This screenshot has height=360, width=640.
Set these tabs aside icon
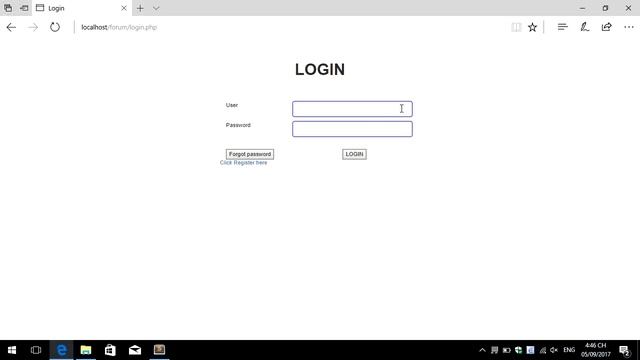(x=24, y=8)
